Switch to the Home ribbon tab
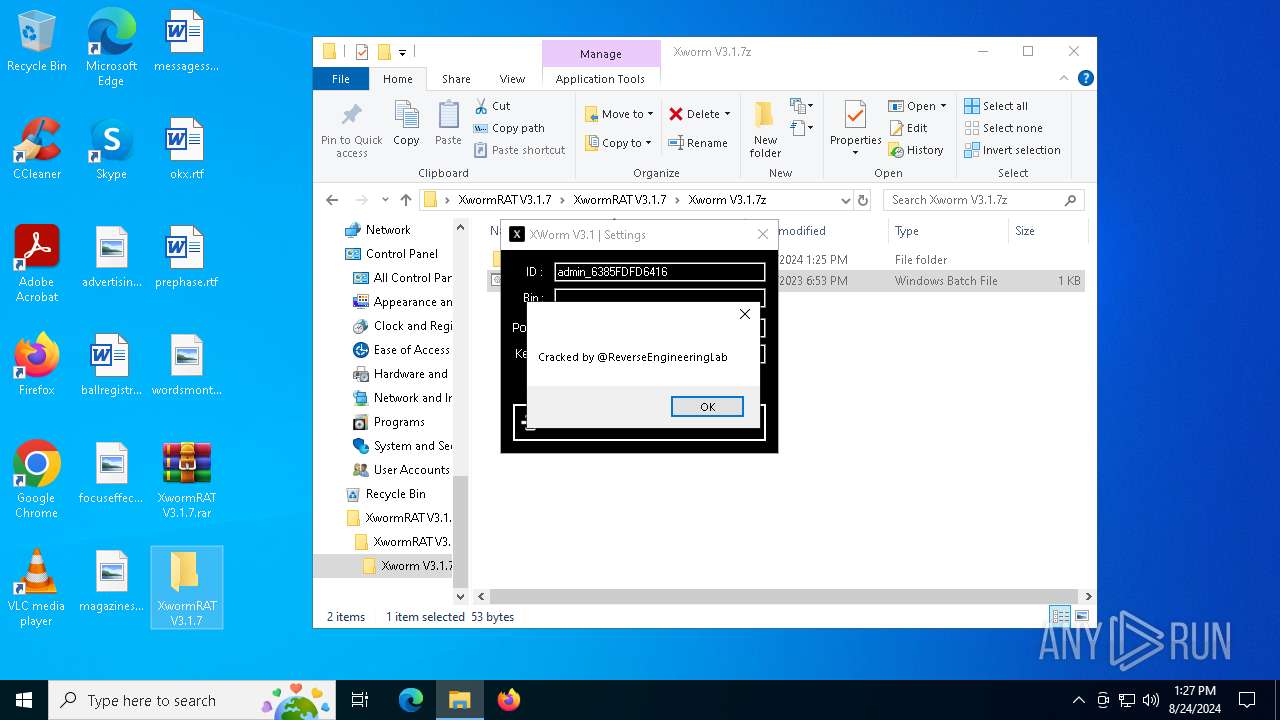Screen dimensions: 1280x720 (397, 79)
